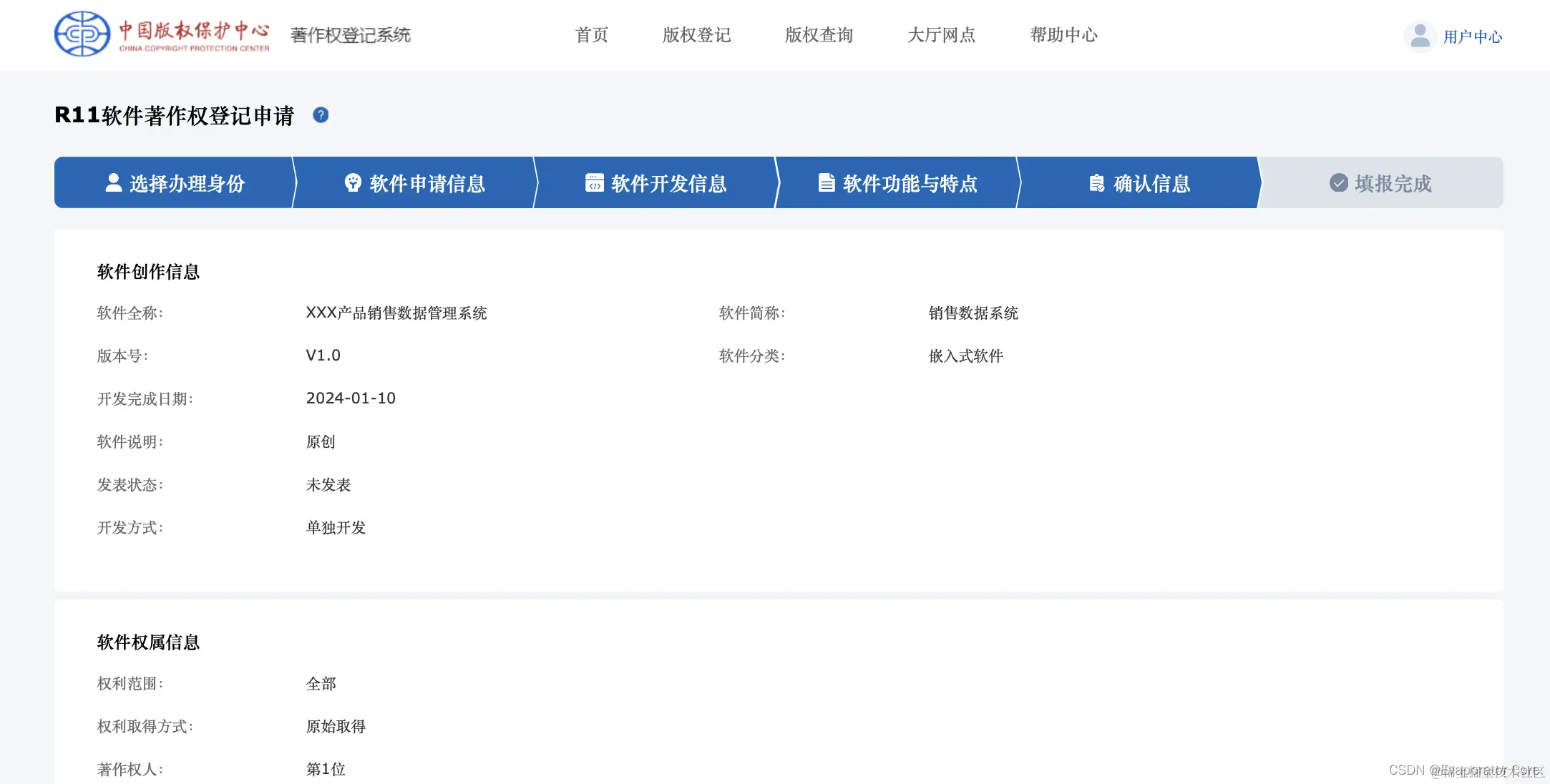This screenshot has width=1550, height=784.
Task: Click the document icon on 软件功能与特点 step
Action: tap(828, 182)
